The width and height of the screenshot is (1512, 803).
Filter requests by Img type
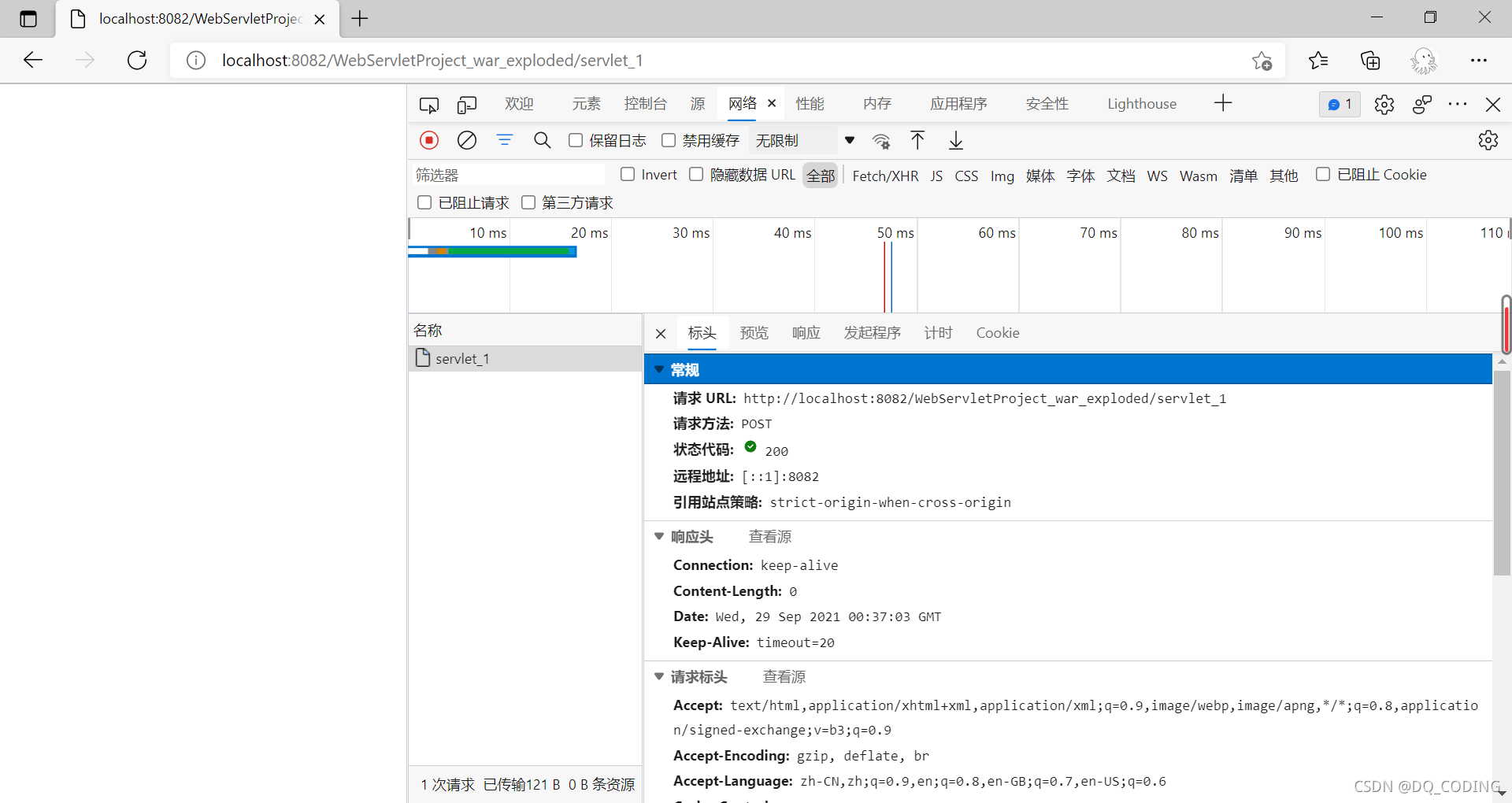[1002, 176]
